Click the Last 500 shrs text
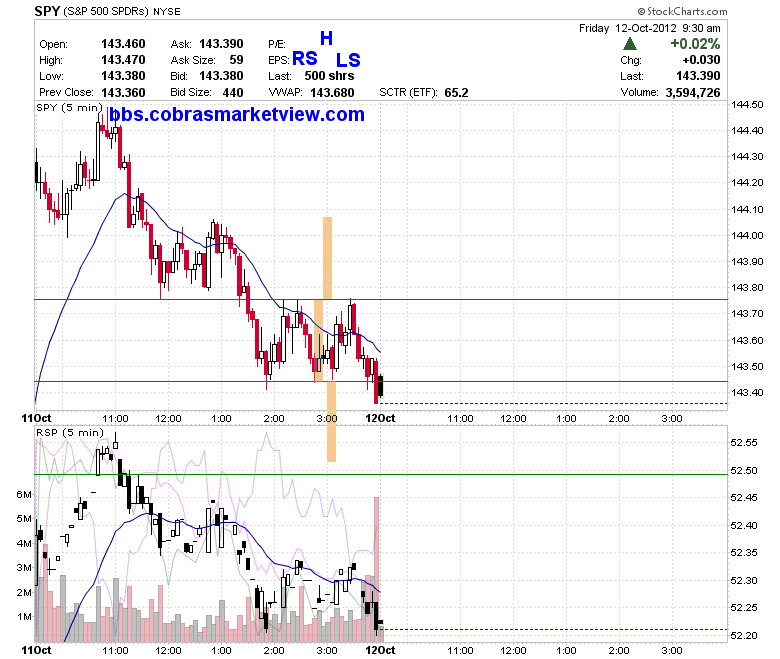780x659 pixels. pos(329,76)
